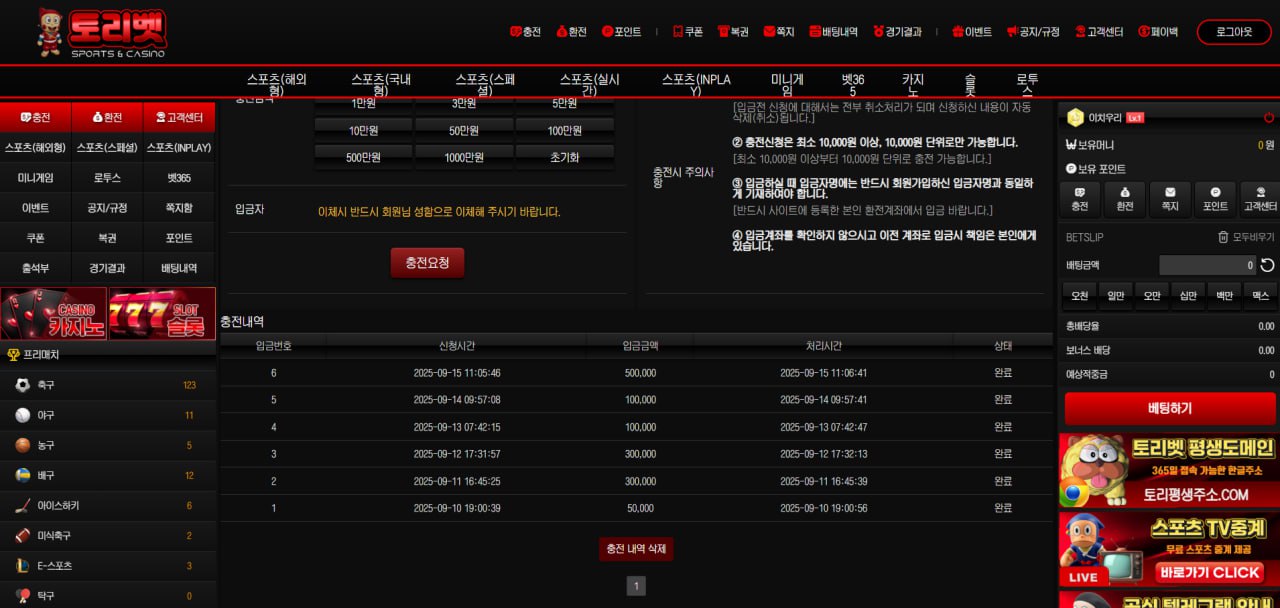The image size is (1280, 608).
Task: Open the CASINO 카지노 banner thumbnail
Action: [53, 314]
